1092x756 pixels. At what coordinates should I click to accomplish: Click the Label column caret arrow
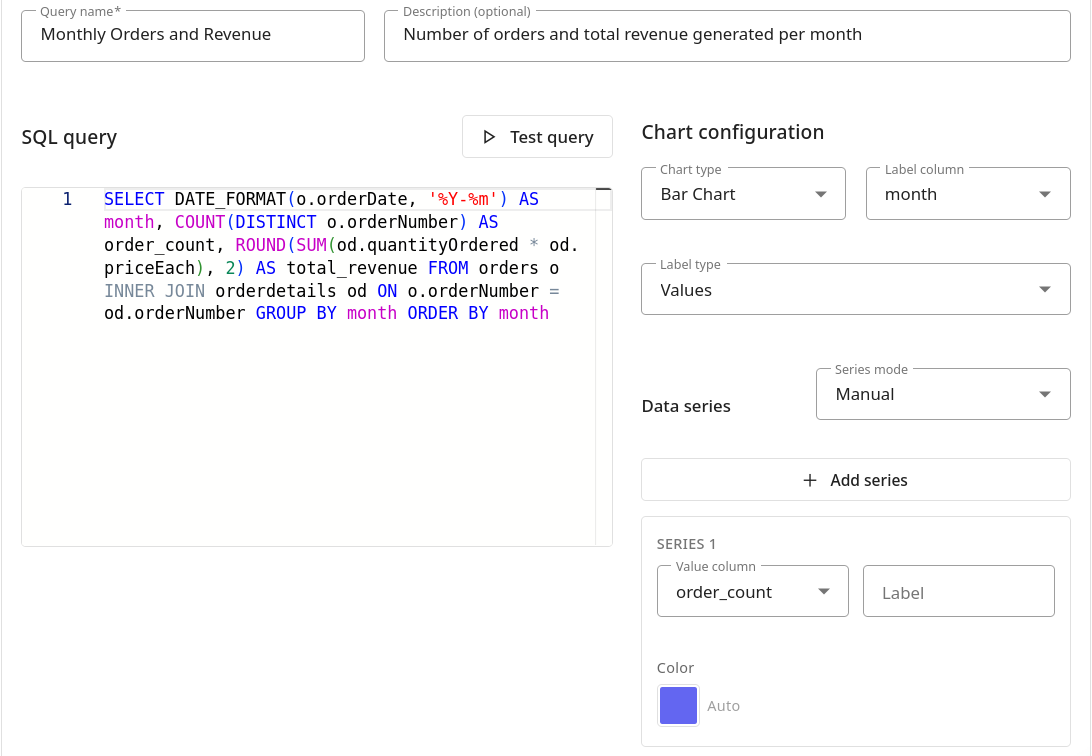[x=1045, y=194]
